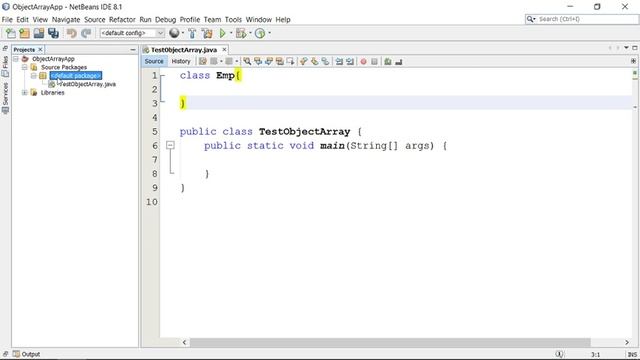Screen dimensions: 640x360
Task: Click the Find Selection magnifier icon
Action: [x=247, y=62]
